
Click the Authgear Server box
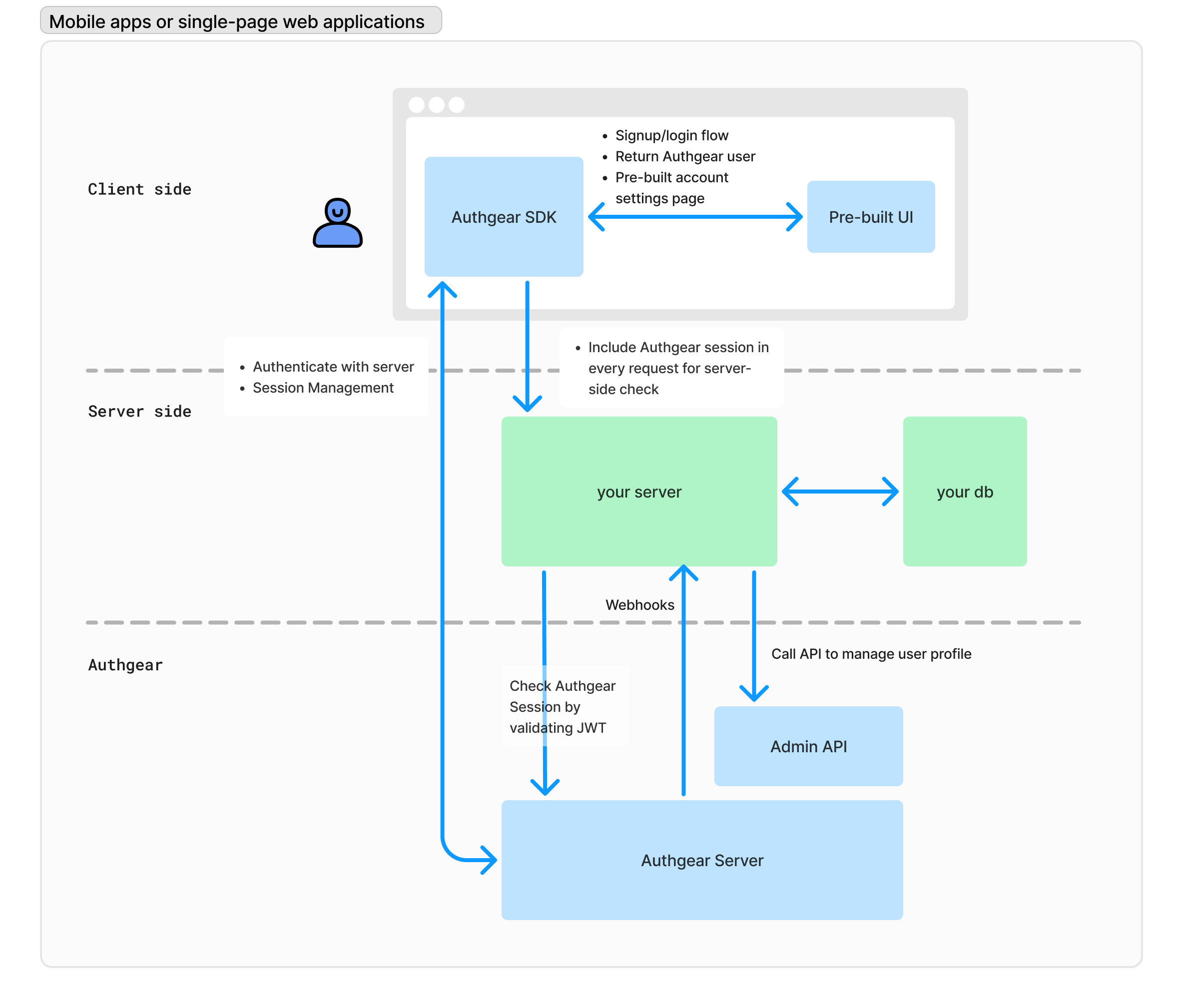[702, 860]
